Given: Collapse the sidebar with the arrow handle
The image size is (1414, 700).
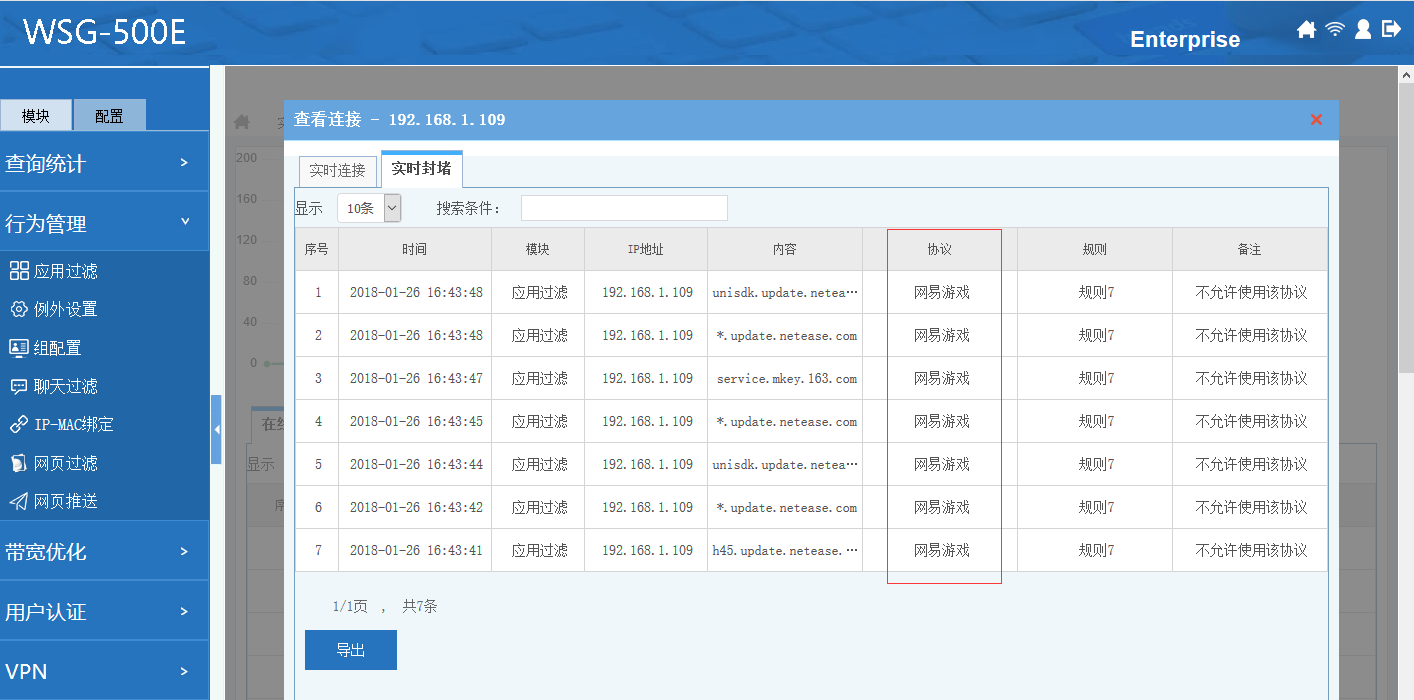Looking at the screenshot, I should coord(216,429).
